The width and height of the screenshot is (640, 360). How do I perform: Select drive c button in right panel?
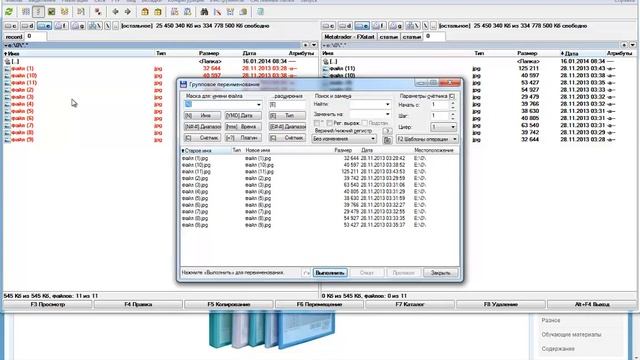[328, 26]
